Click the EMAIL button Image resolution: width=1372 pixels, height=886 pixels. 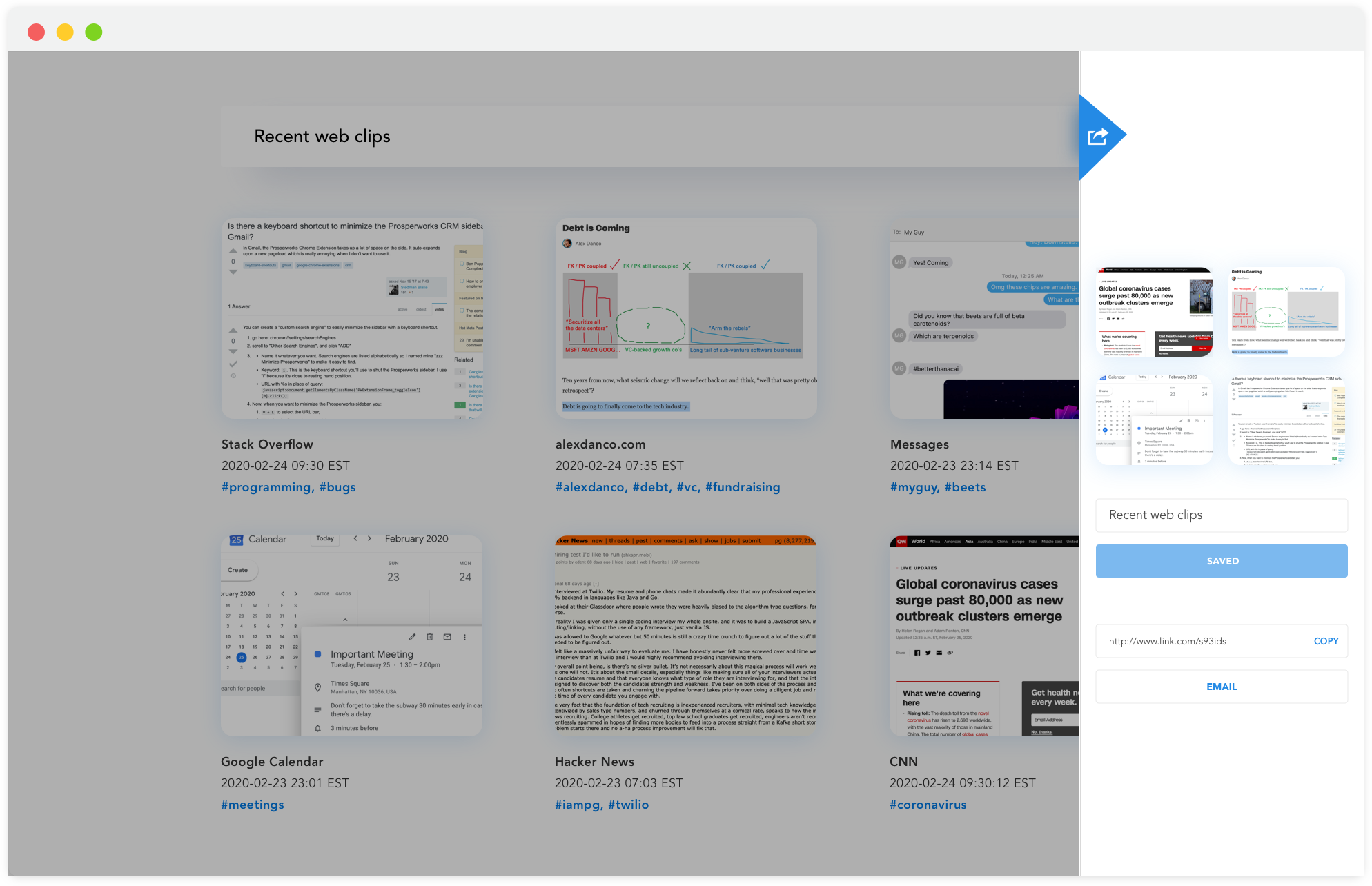(1221, 687)
